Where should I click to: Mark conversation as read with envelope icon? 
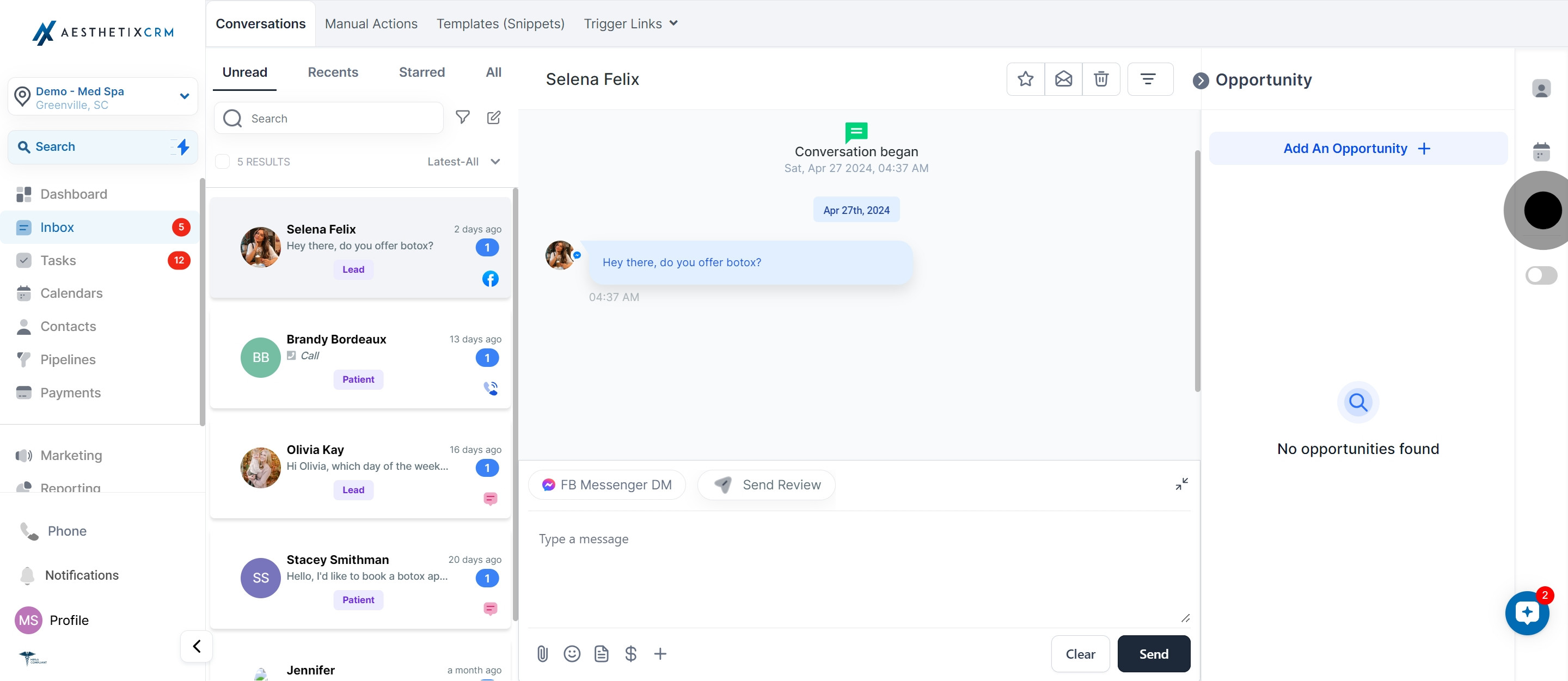coord(1063,79)
